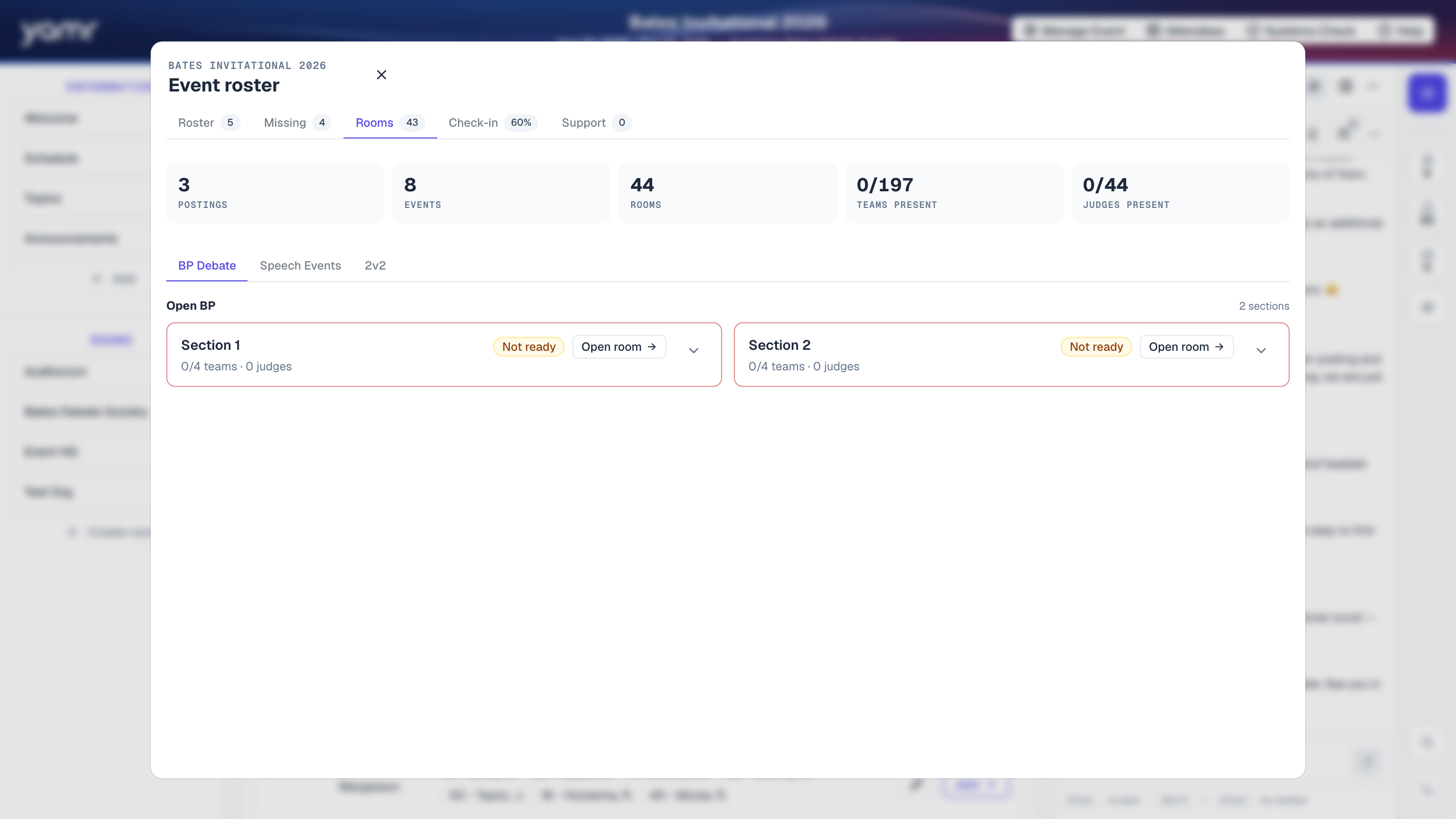Click the Rooms stat card
The image size is (1456, 819).
(x=728, y=193)
